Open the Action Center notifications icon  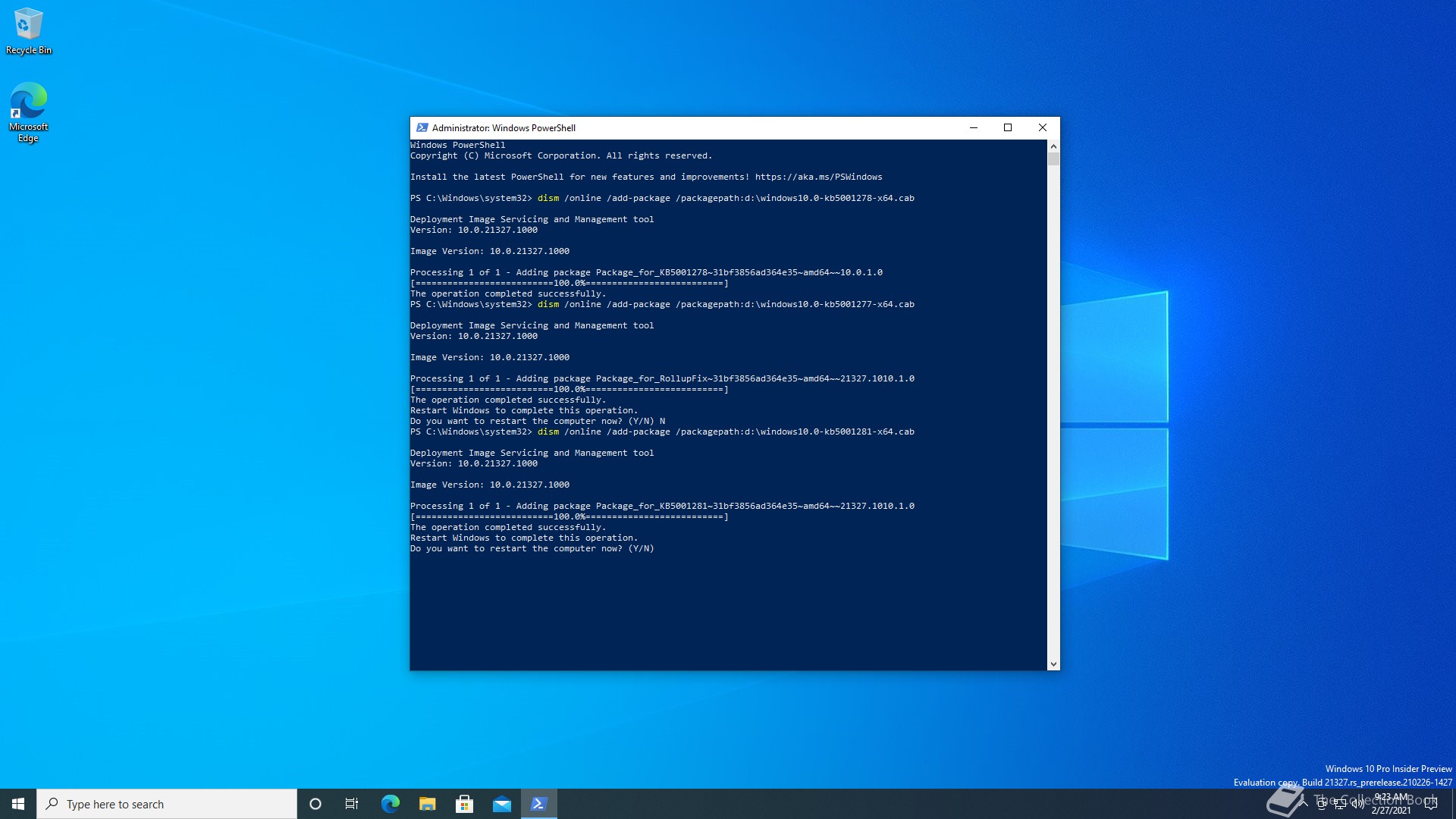[x=1431, y=804]
